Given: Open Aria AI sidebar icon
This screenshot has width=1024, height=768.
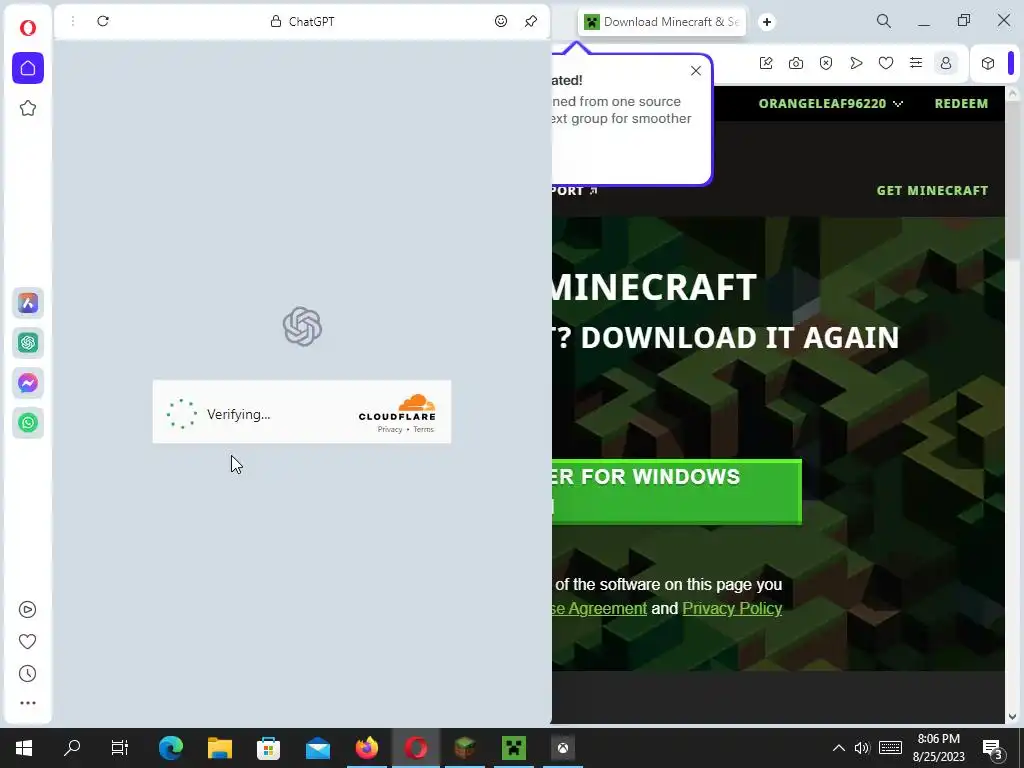Looking at the screenshot, I should pos(28,303).
